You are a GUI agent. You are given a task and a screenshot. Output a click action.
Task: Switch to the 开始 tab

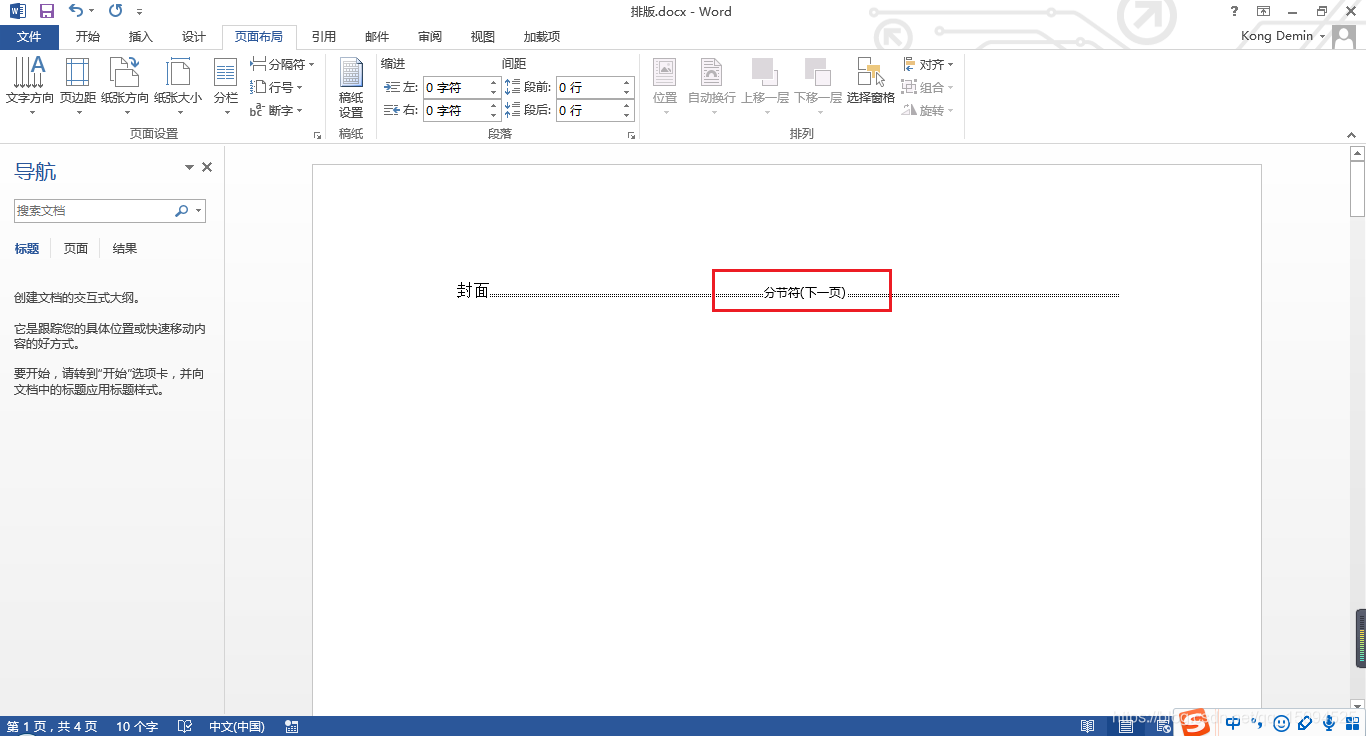tap(88, 37)
